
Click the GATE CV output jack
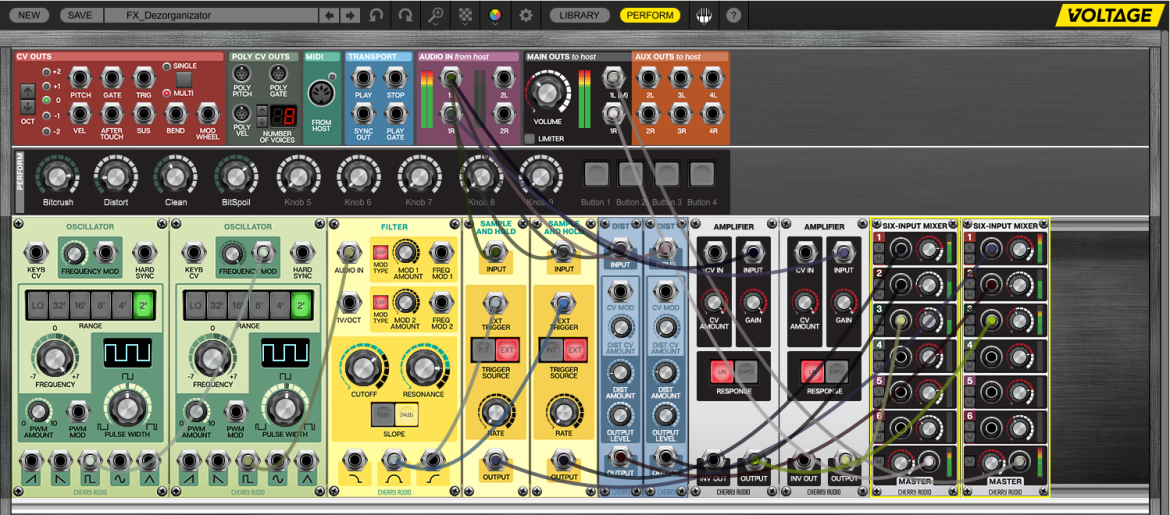(112, 78)
